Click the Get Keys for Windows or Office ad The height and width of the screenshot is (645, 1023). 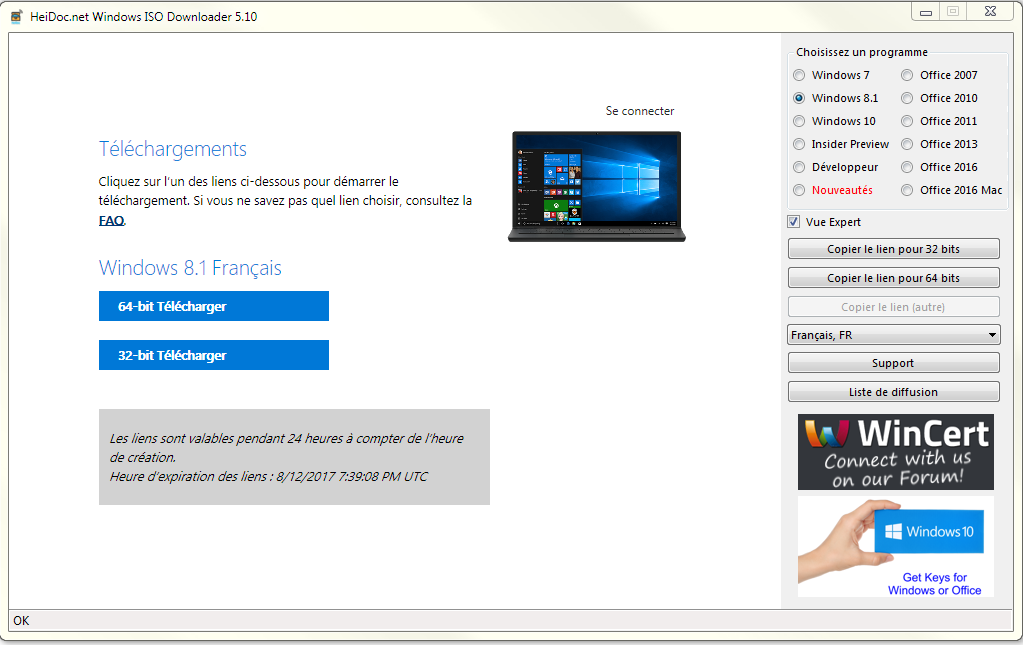(896, 547)
